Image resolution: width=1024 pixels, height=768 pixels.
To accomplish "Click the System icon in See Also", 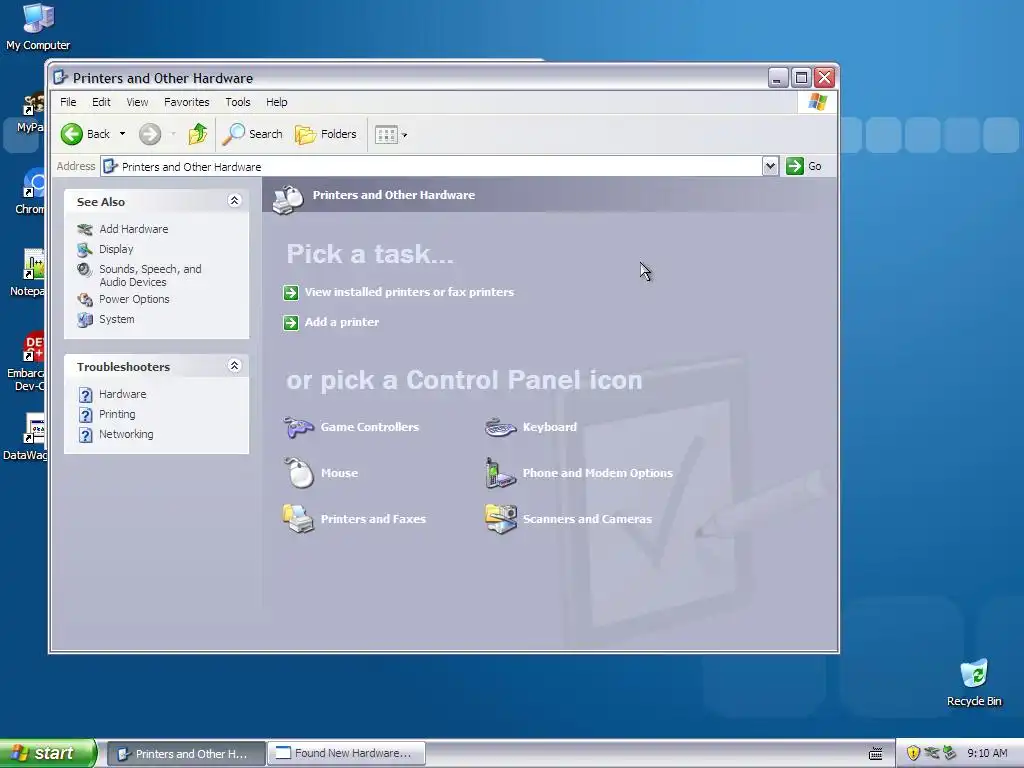I will (85, 319).
